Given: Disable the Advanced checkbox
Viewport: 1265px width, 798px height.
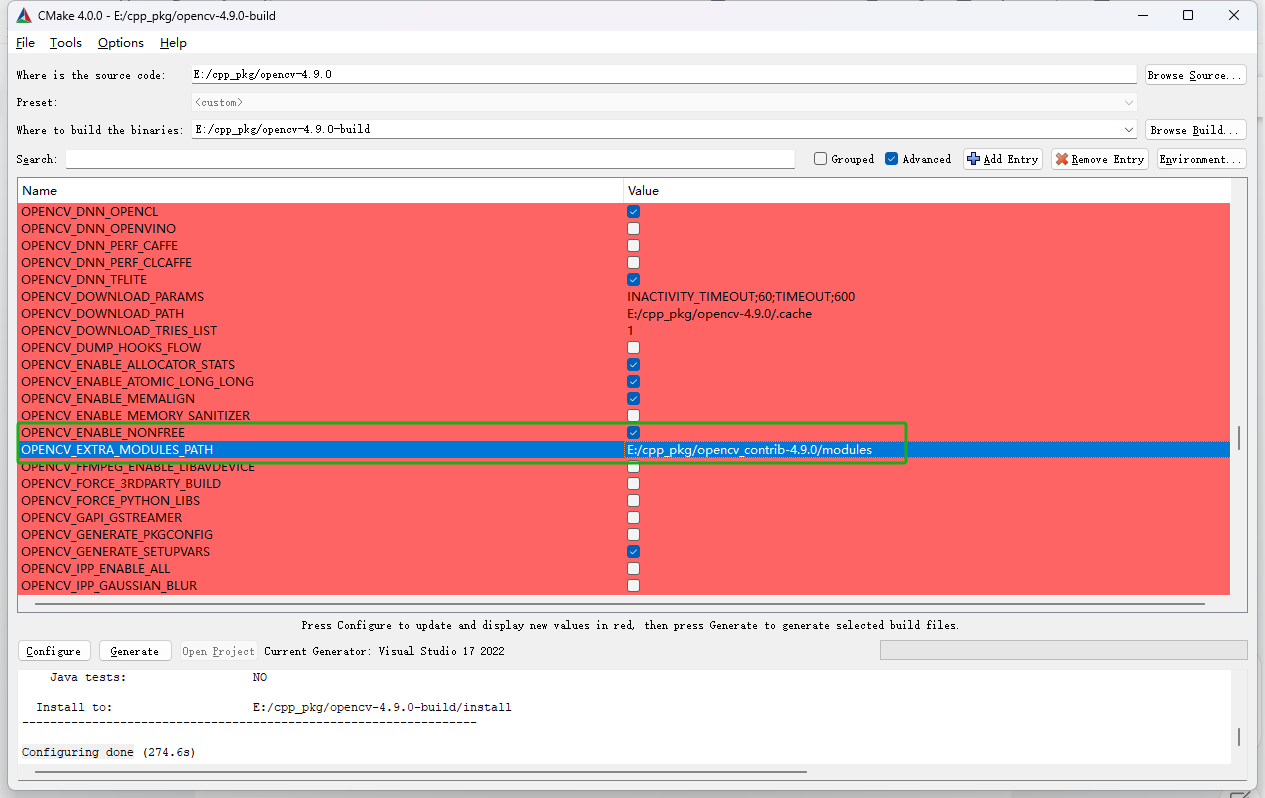Looking at the screenshot, I should point(891,158).
